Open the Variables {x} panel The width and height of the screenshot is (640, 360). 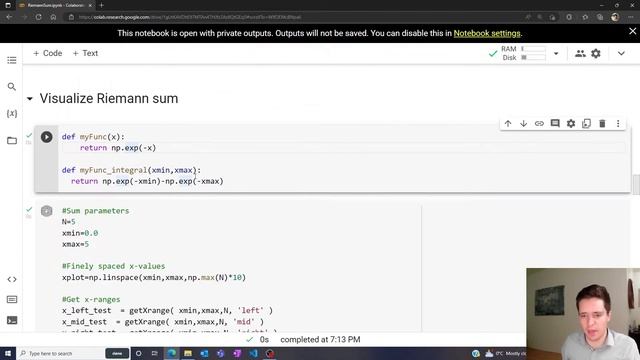[x=12, y=113]
